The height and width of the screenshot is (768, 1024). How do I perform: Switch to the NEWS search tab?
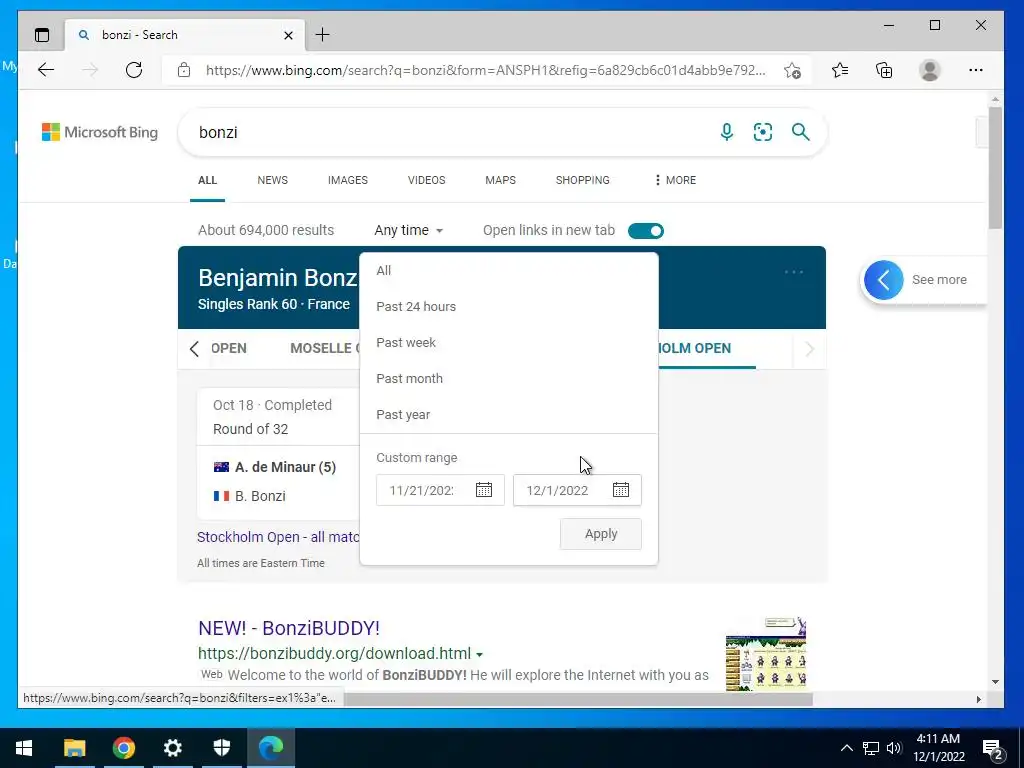[x=272, y=180]
